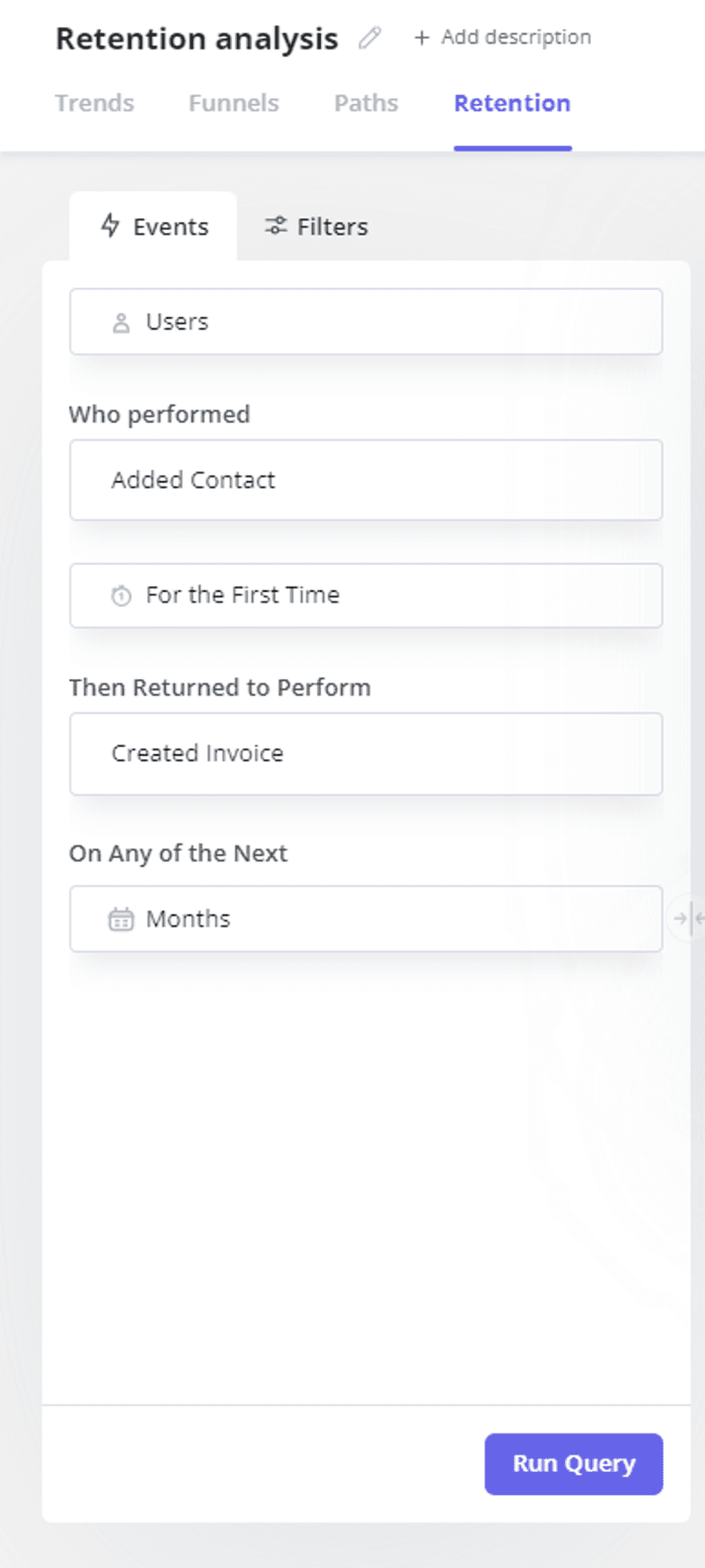The image size is (705, 1568).
Task: Click the pencil icon beside Retention analysis title
Action: click(370, 38)
